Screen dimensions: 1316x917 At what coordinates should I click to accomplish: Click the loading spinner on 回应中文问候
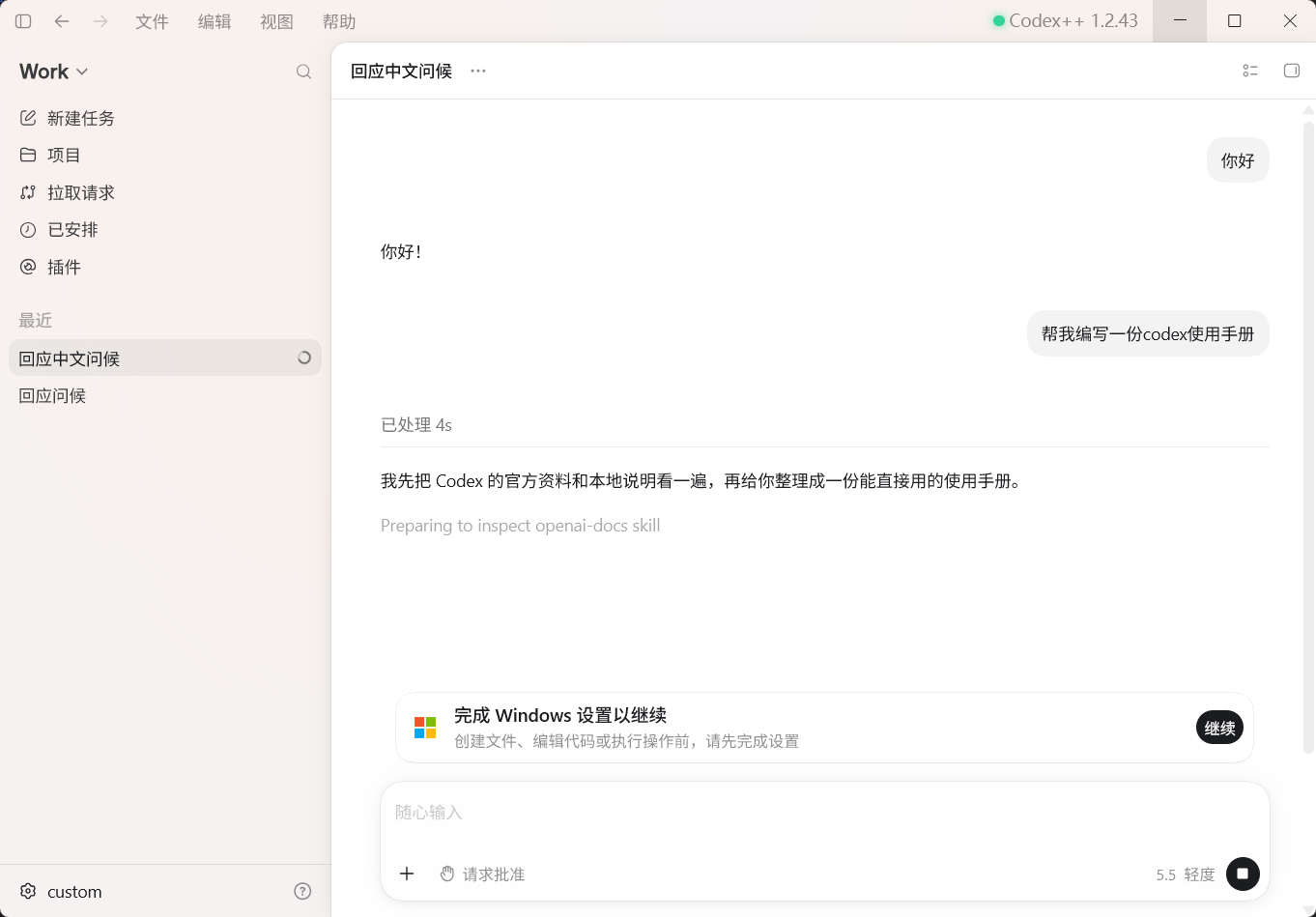(304, 358)
